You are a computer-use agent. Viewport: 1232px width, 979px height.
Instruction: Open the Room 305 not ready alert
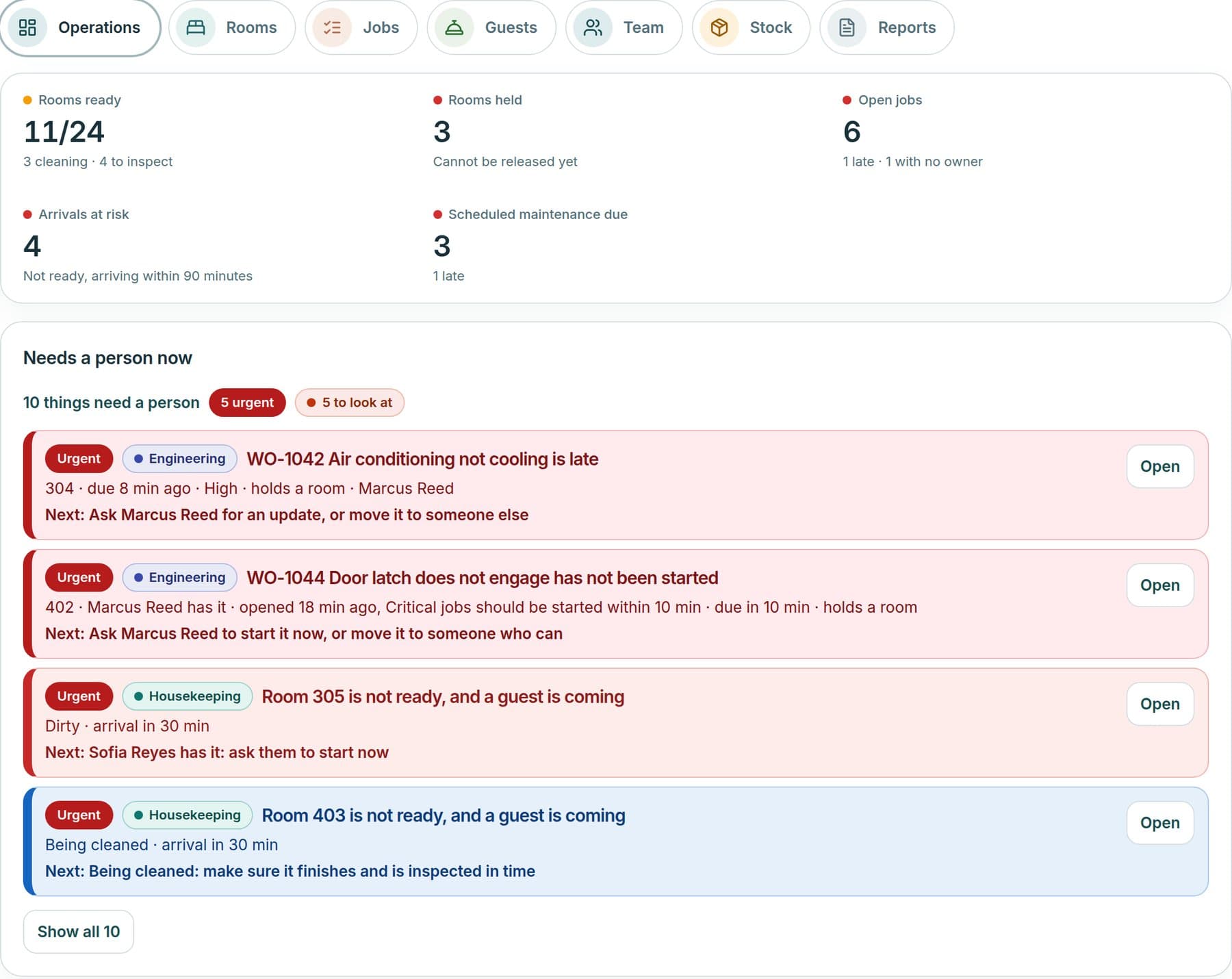pyautogui.click(x=1160, y=704)
